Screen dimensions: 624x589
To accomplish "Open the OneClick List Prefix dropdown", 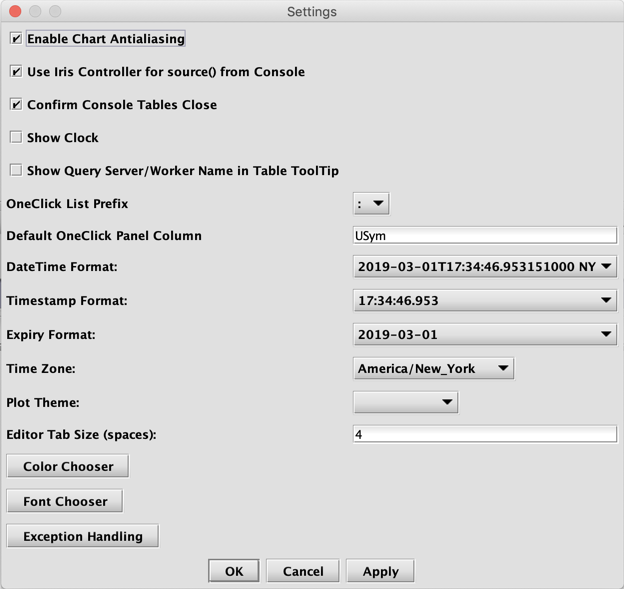I will [x=371, y=204].
